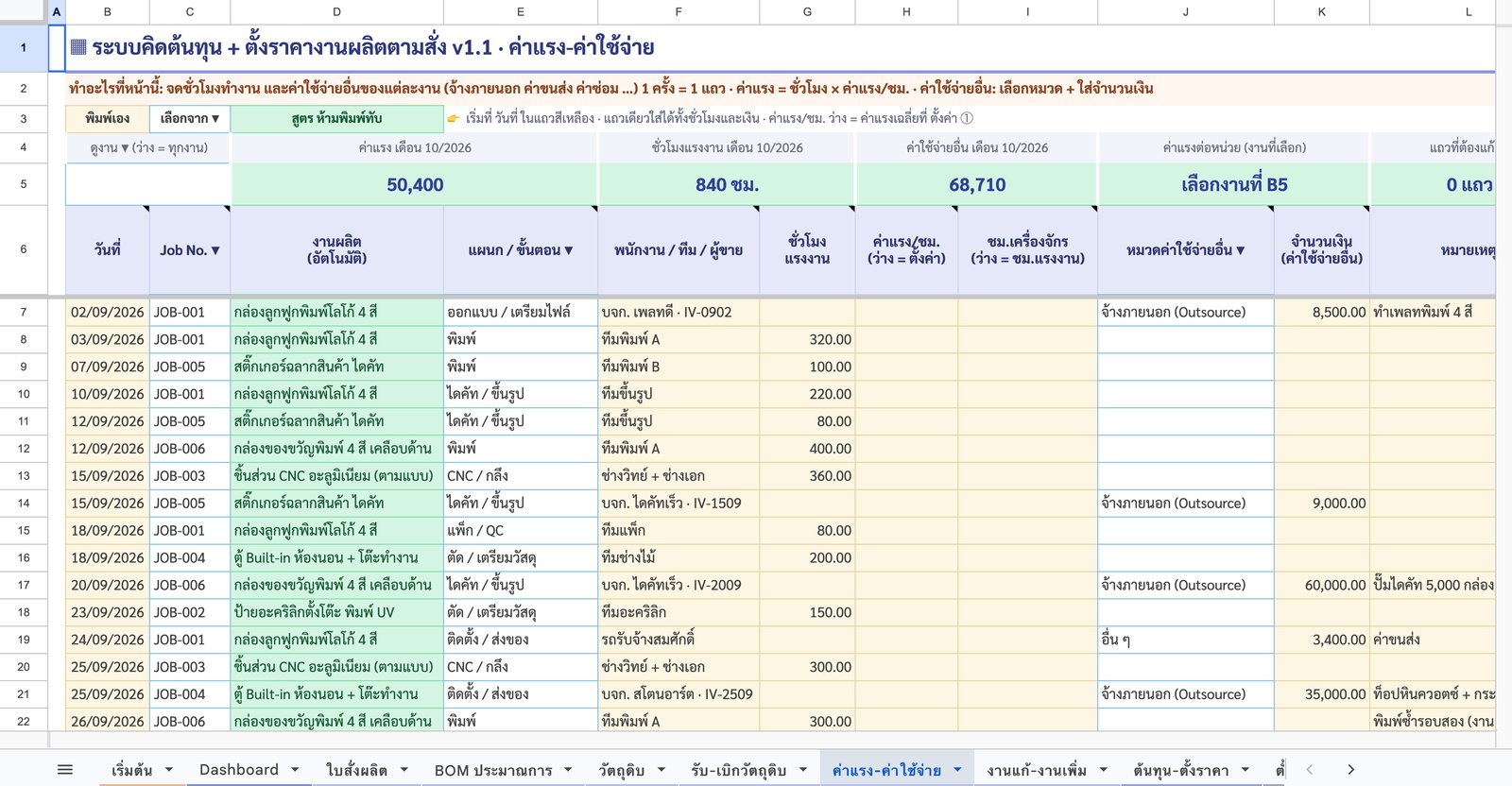Image resolution: width=1512 pixels, height=786 pixels.
Task: Switch to the รับ-เบิกวัตถุดิบ sheet tab
Action: coord(738,770)
